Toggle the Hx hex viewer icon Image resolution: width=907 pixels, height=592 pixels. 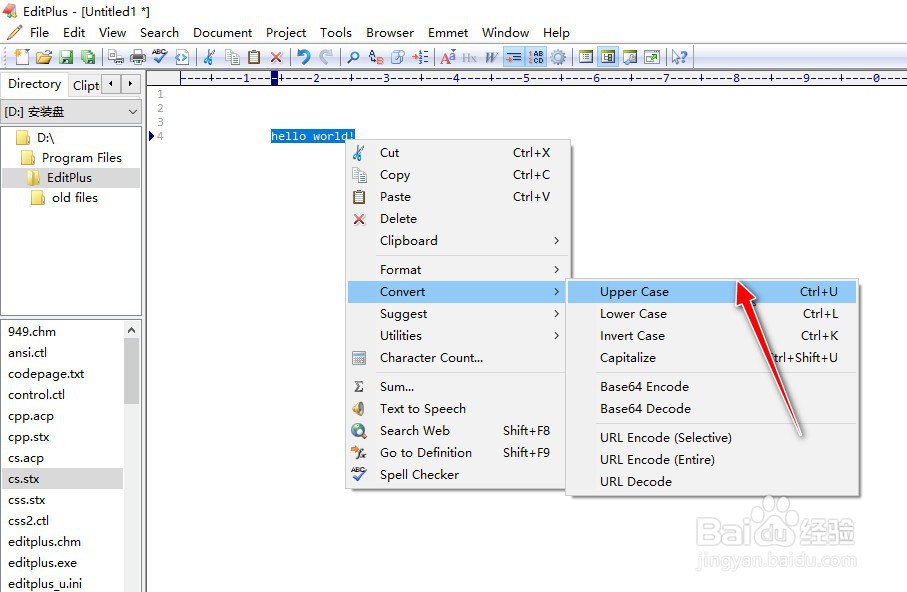coord(470,57)
